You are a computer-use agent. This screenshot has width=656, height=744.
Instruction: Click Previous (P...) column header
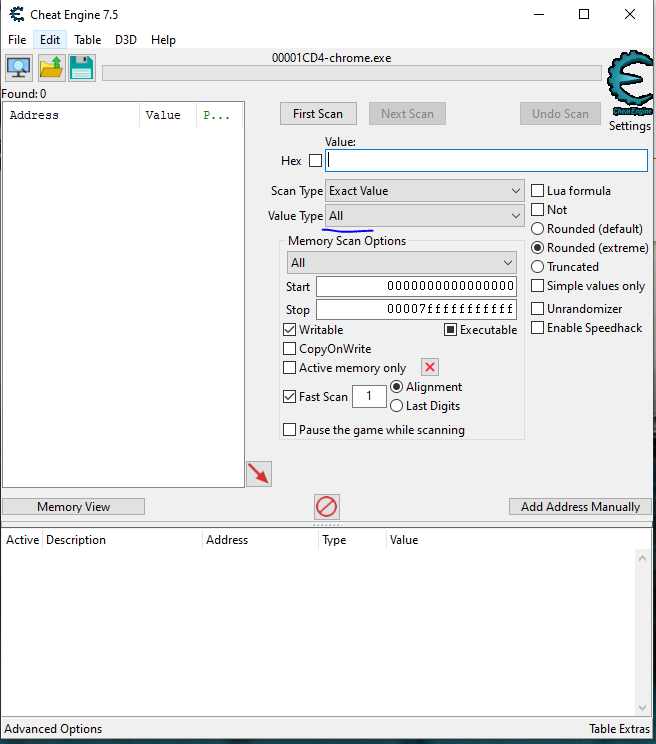pos(220,115)
